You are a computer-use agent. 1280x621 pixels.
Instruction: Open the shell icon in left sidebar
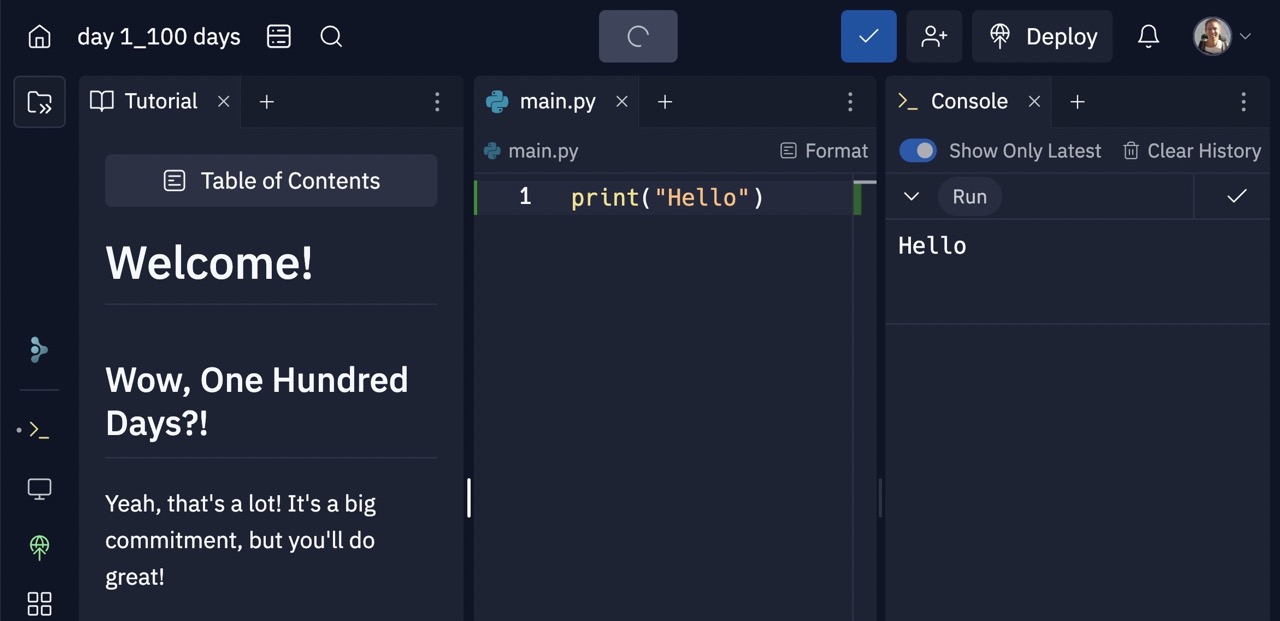[x=39, y=430]
